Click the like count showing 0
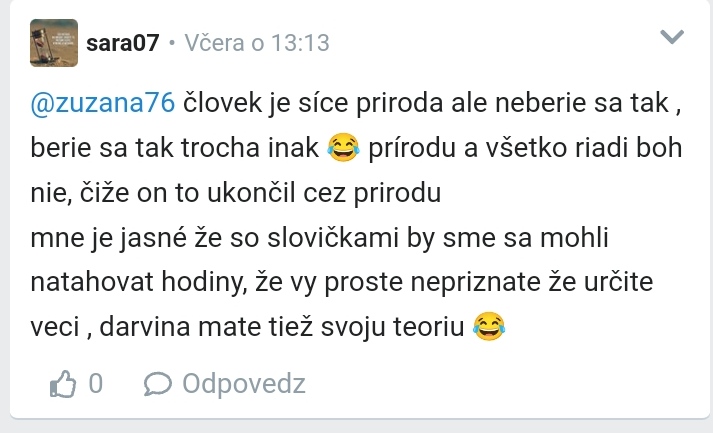Screen dimensions: 713x433 (95, 383)
